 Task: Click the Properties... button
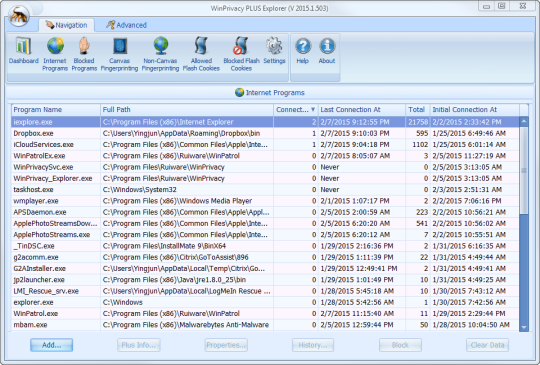point(226,345)
